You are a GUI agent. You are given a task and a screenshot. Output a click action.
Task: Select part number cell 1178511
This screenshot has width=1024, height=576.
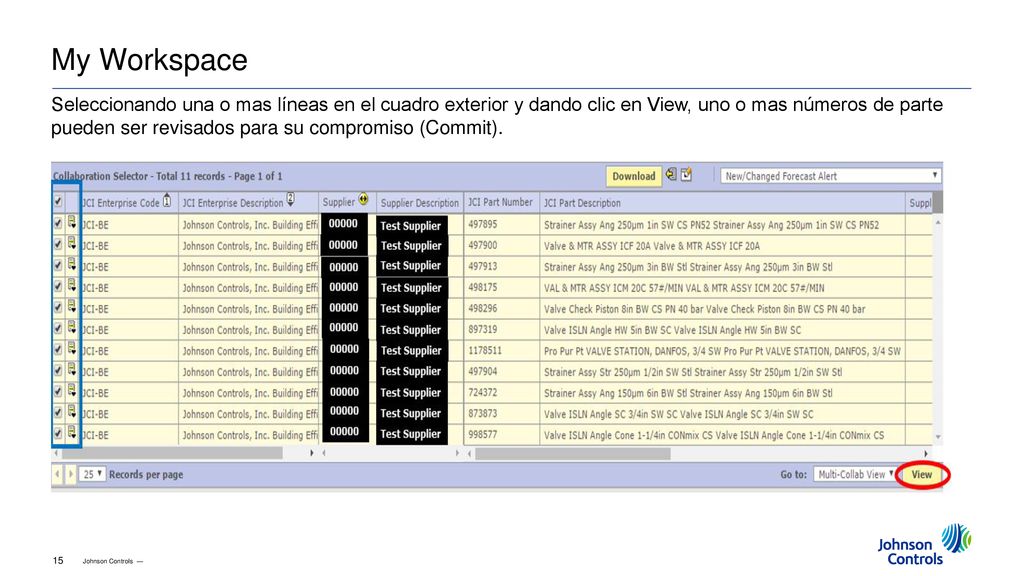pyautogui.click(x=485, y=350)
